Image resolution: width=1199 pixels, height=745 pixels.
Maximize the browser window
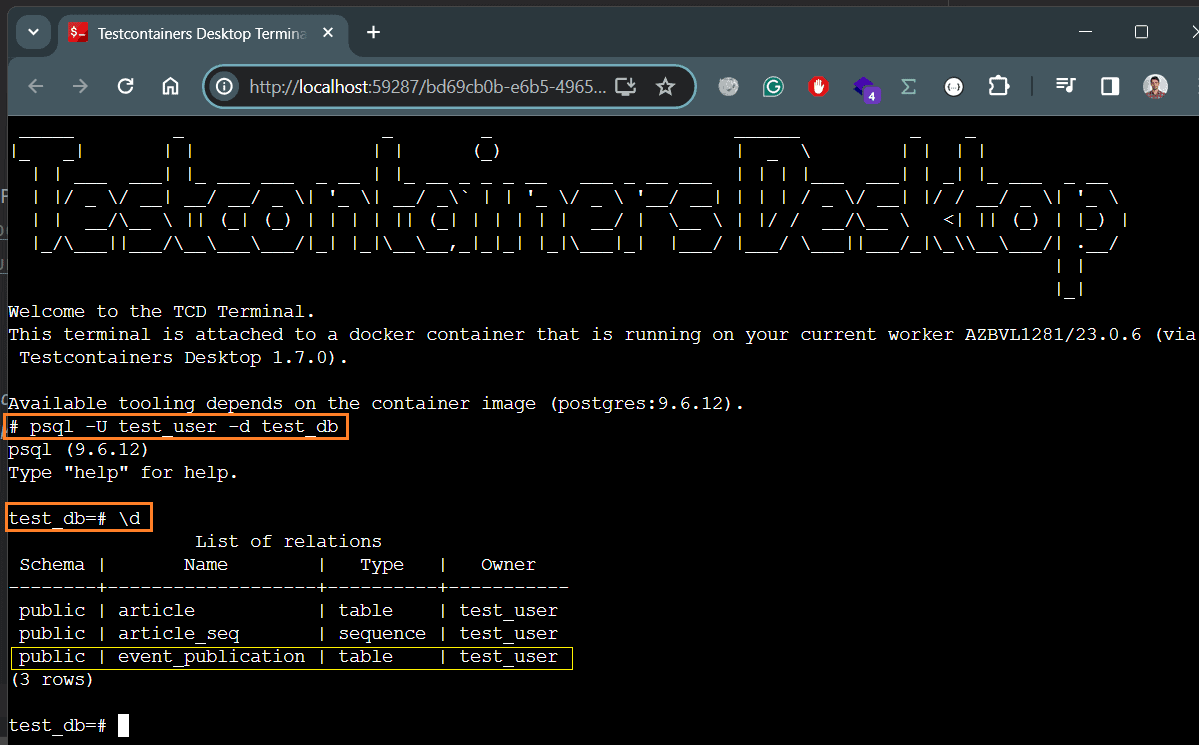(1142, 32)
